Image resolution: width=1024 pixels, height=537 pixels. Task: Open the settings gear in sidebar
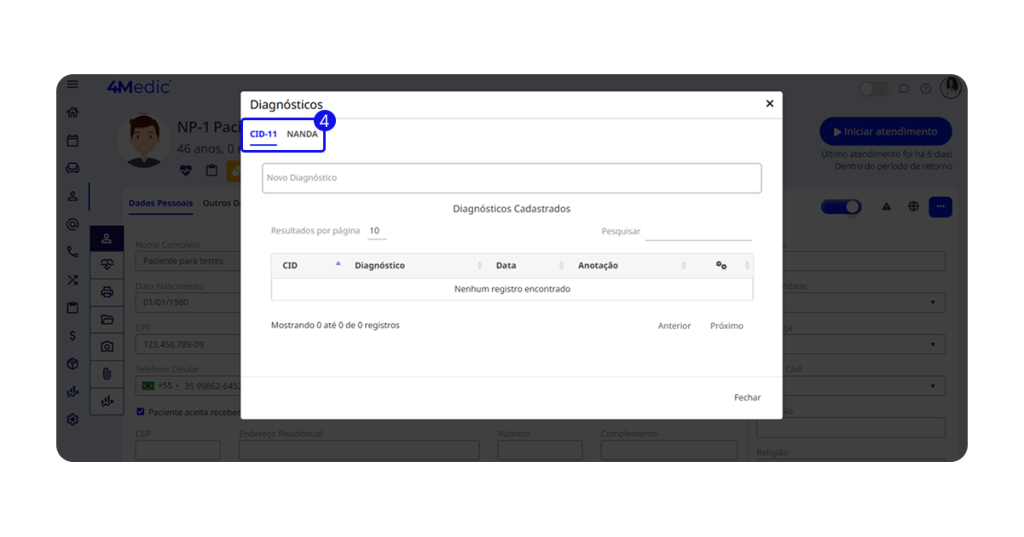[x=73, y=419]
